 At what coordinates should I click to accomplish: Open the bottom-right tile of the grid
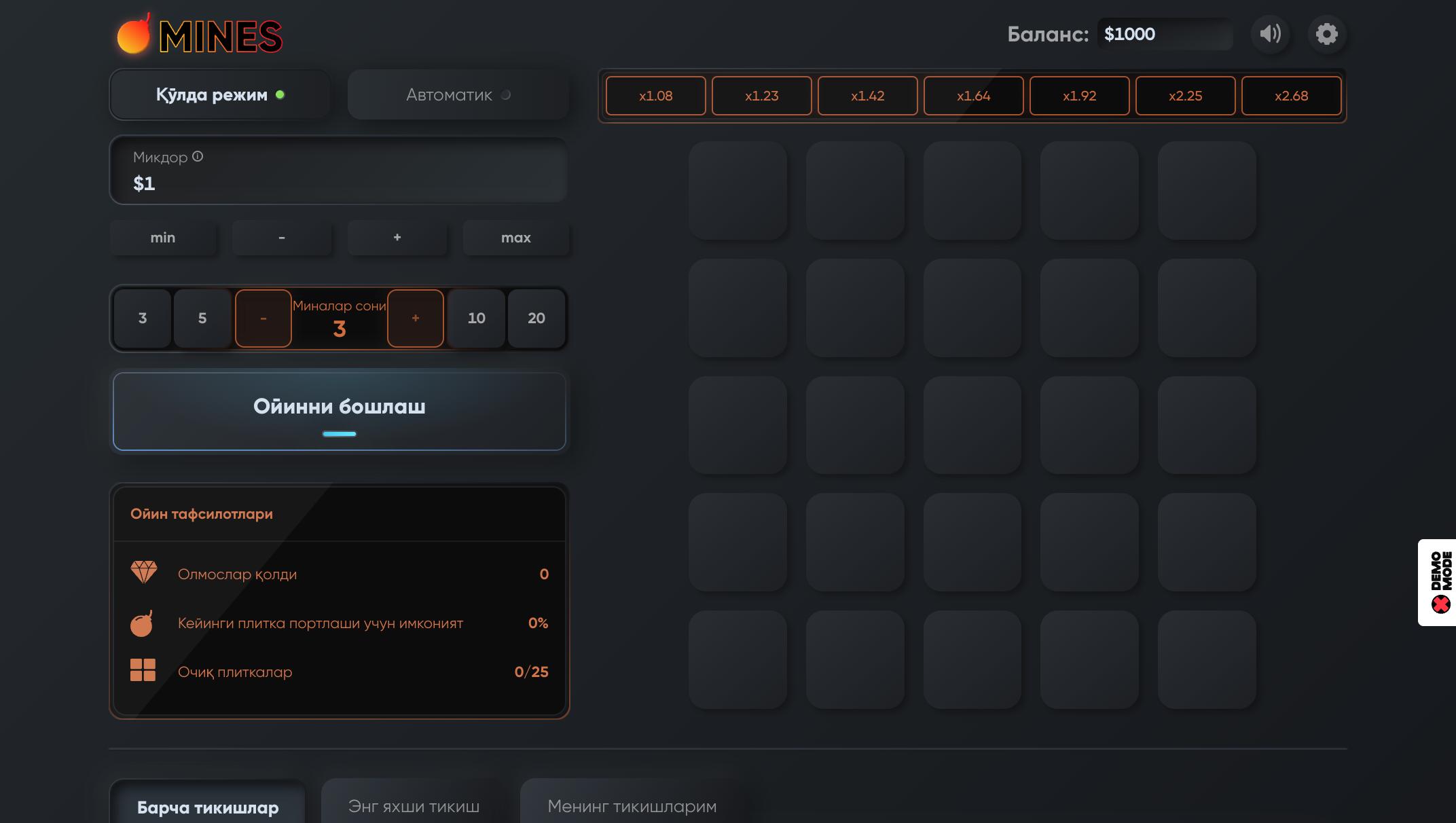pyautogui.click(x=1207, y=659)
